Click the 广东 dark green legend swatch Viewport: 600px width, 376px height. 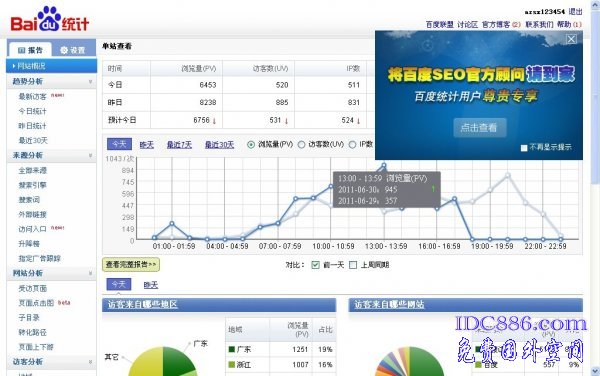tap(231, 349)
